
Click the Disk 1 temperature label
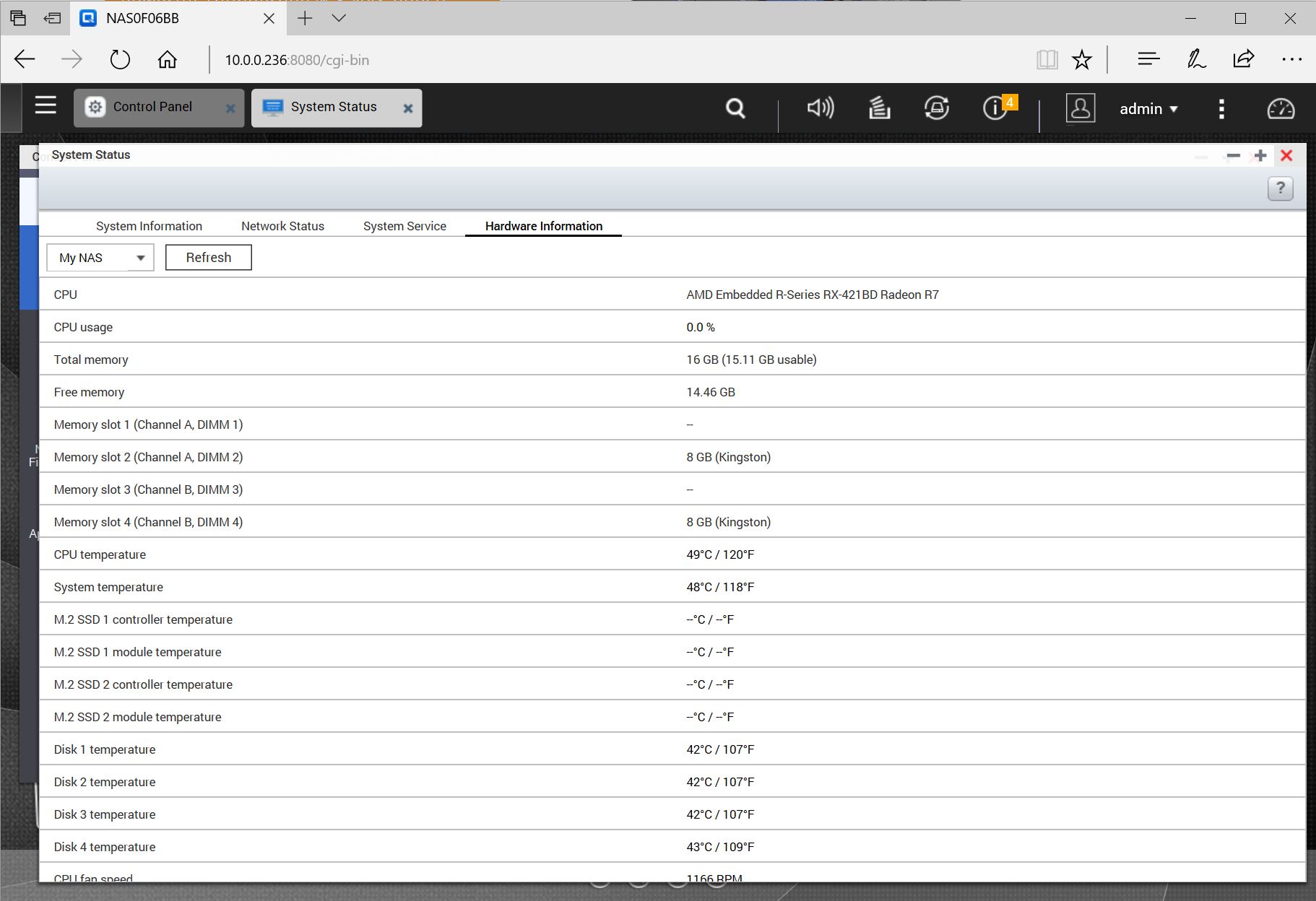coord(105,749)
